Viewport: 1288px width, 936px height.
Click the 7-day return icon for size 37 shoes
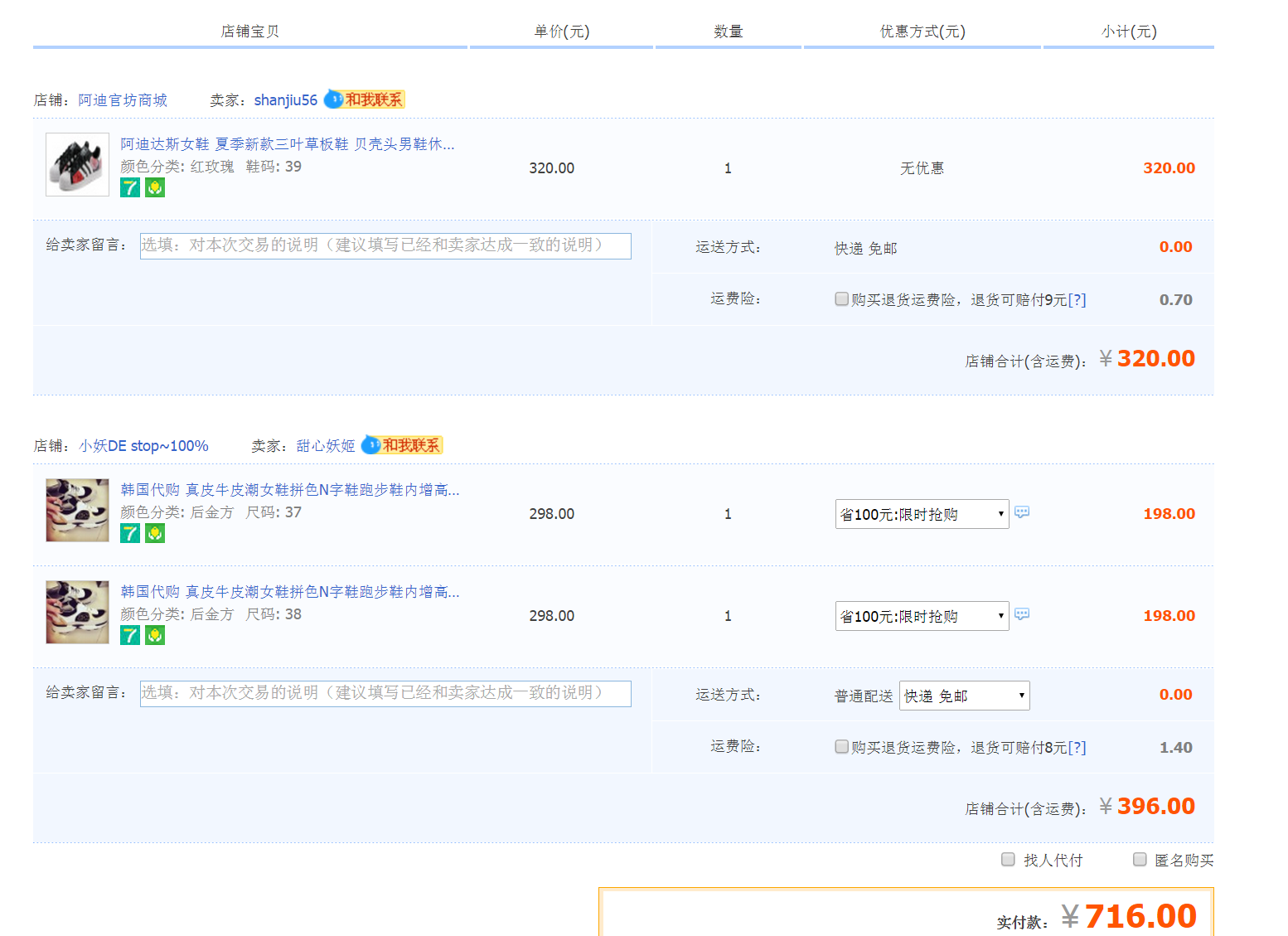point(130,533)
